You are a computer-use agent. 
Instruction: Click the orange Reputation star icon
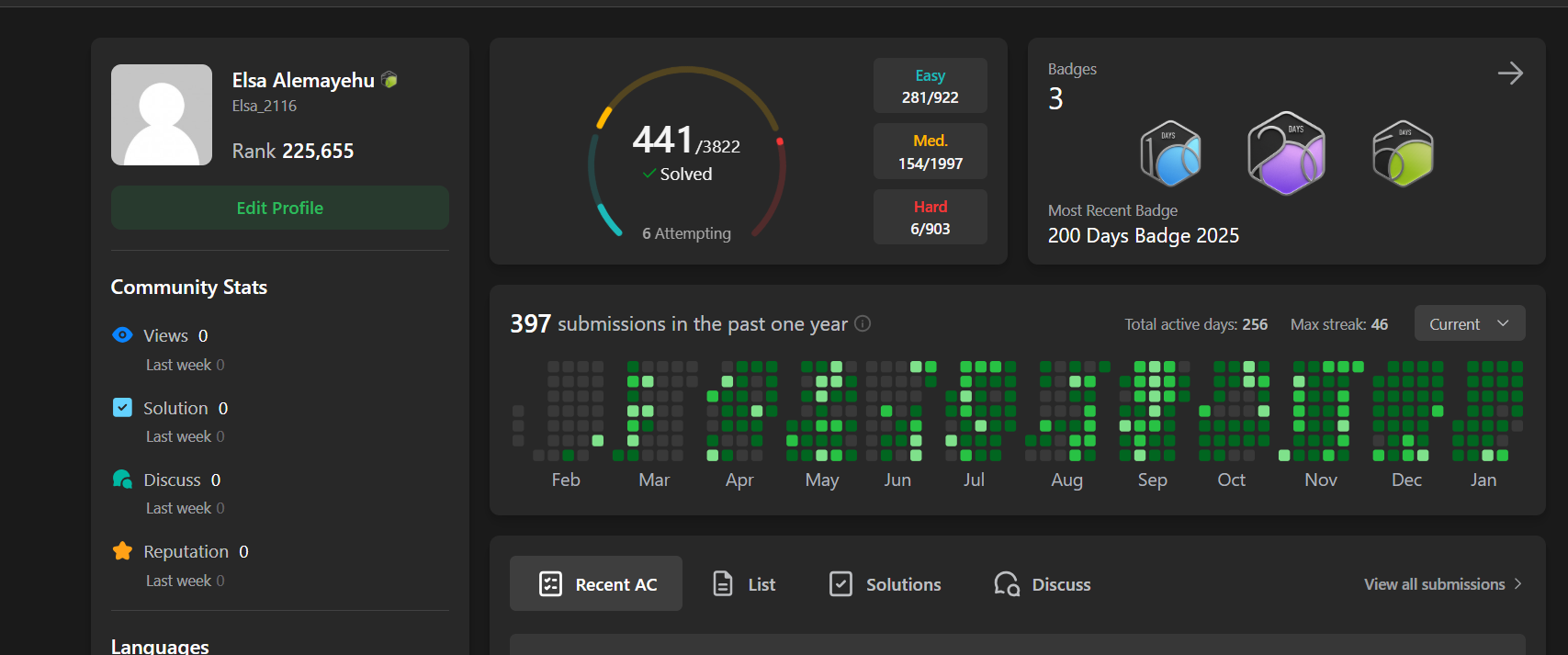122,551
